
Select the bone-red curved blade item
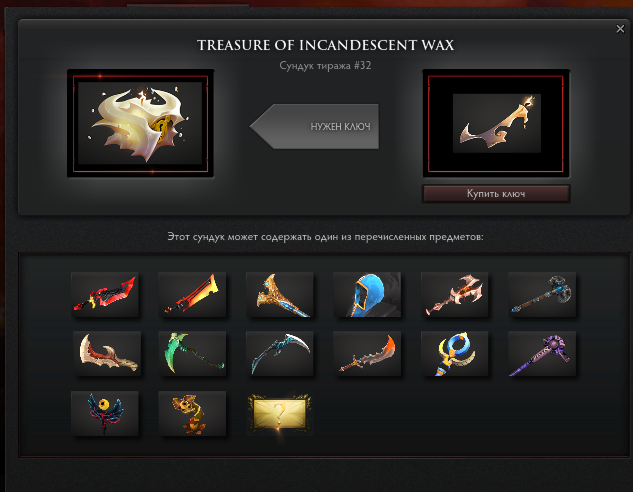click(x=107, y=354)
